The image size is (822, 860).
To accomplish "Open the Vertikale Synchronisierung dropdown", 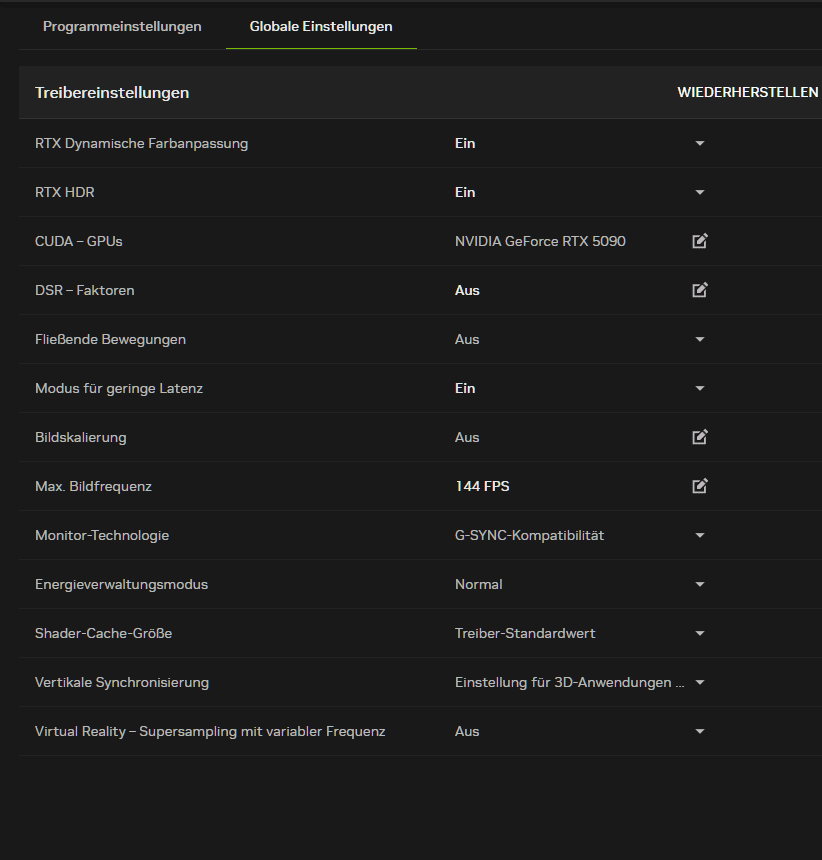I will click(700, 682).
